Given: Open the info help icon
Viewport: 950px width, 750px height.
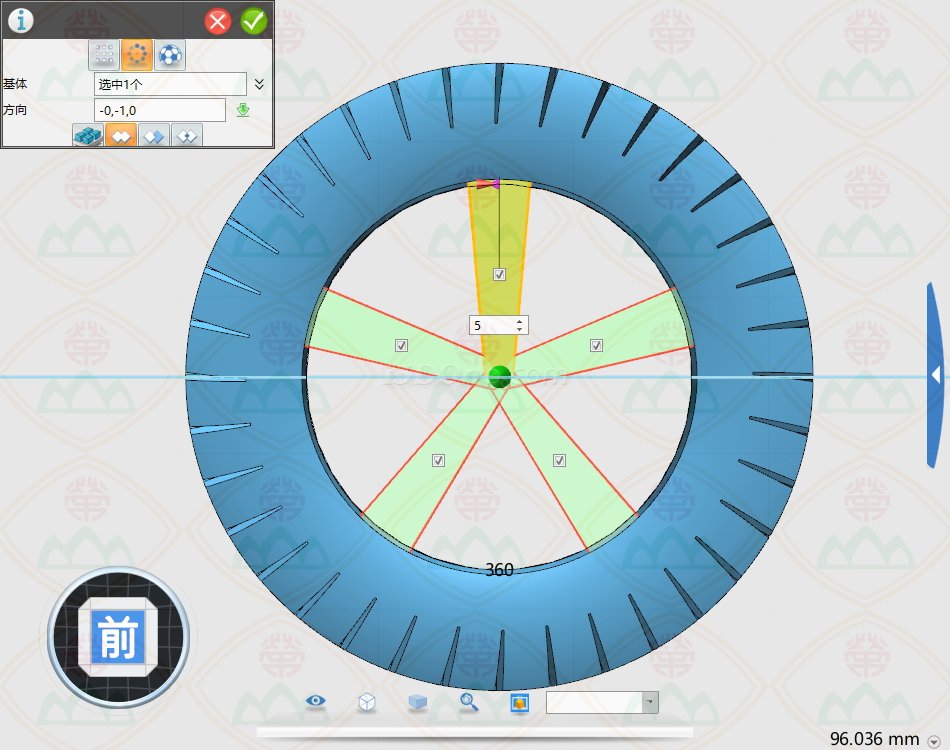Looking at the screenshot, I should click(x=20, y=20).
